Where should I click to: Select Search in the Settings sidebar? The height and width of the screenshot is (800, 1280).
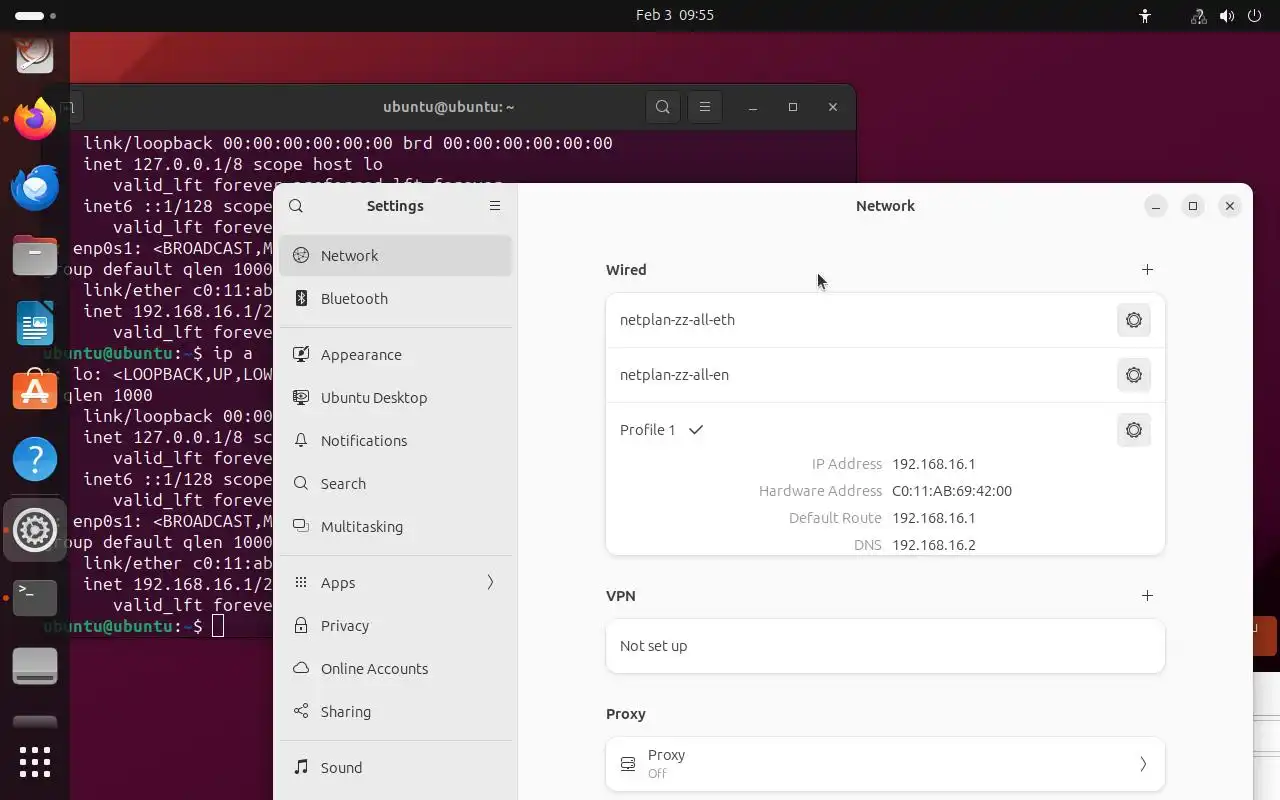pos(396,484)
